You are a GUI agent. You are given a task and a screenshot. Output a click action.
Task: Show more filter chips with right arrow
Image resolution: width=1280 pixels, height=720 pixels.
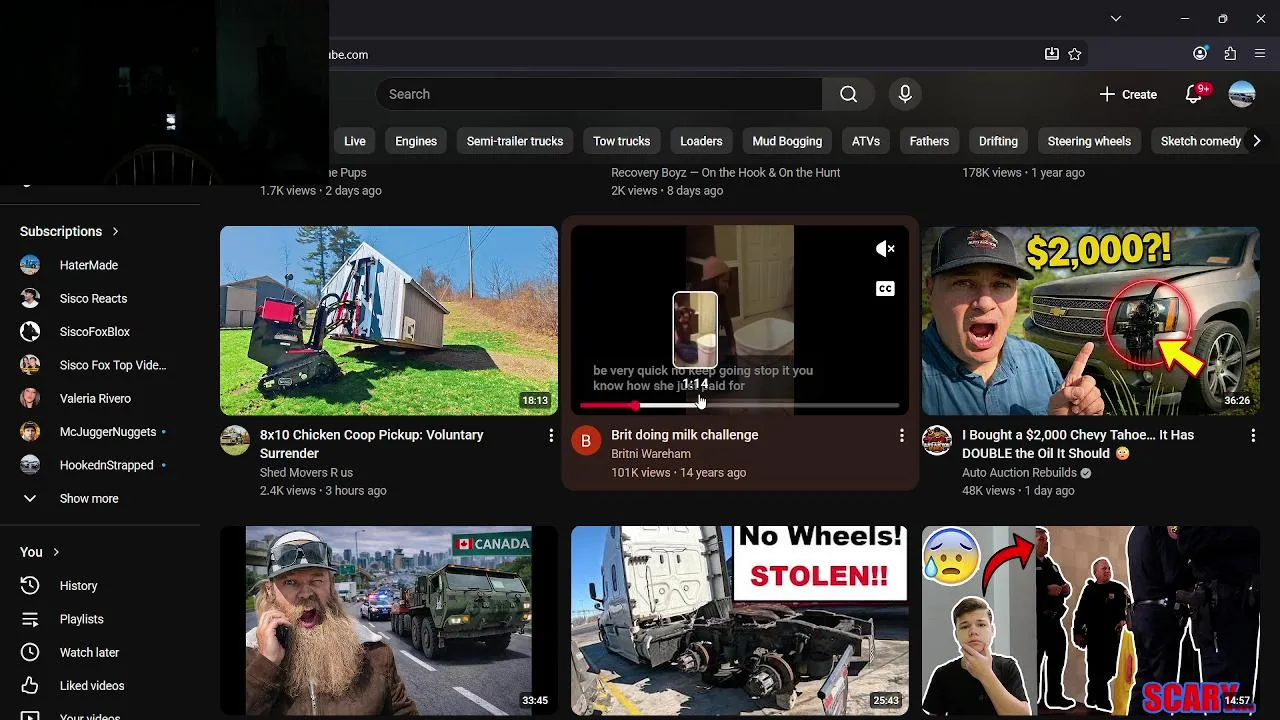point(1257,141)
